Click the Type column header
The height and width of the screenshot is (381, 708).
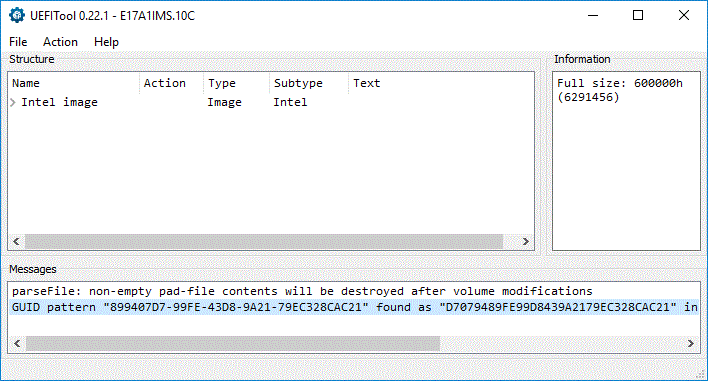click(x=236, y=83)
